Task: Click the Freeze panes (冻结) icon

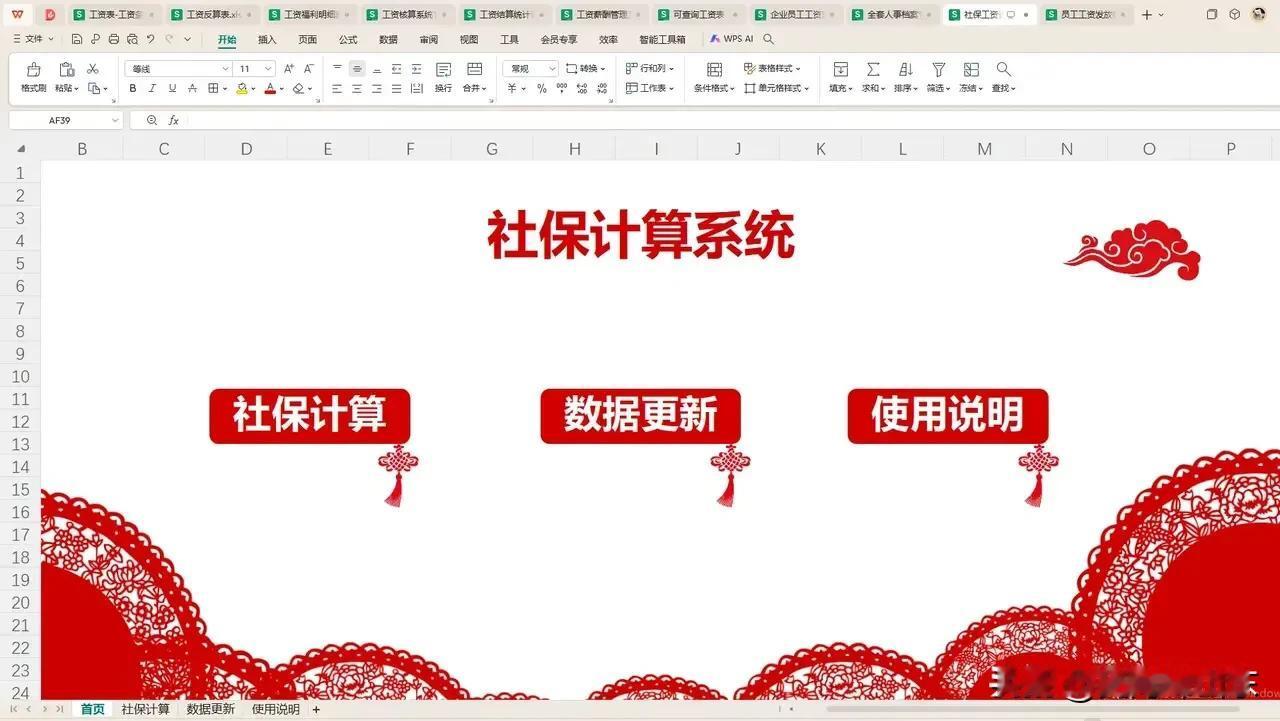Action: coord(971,69)
